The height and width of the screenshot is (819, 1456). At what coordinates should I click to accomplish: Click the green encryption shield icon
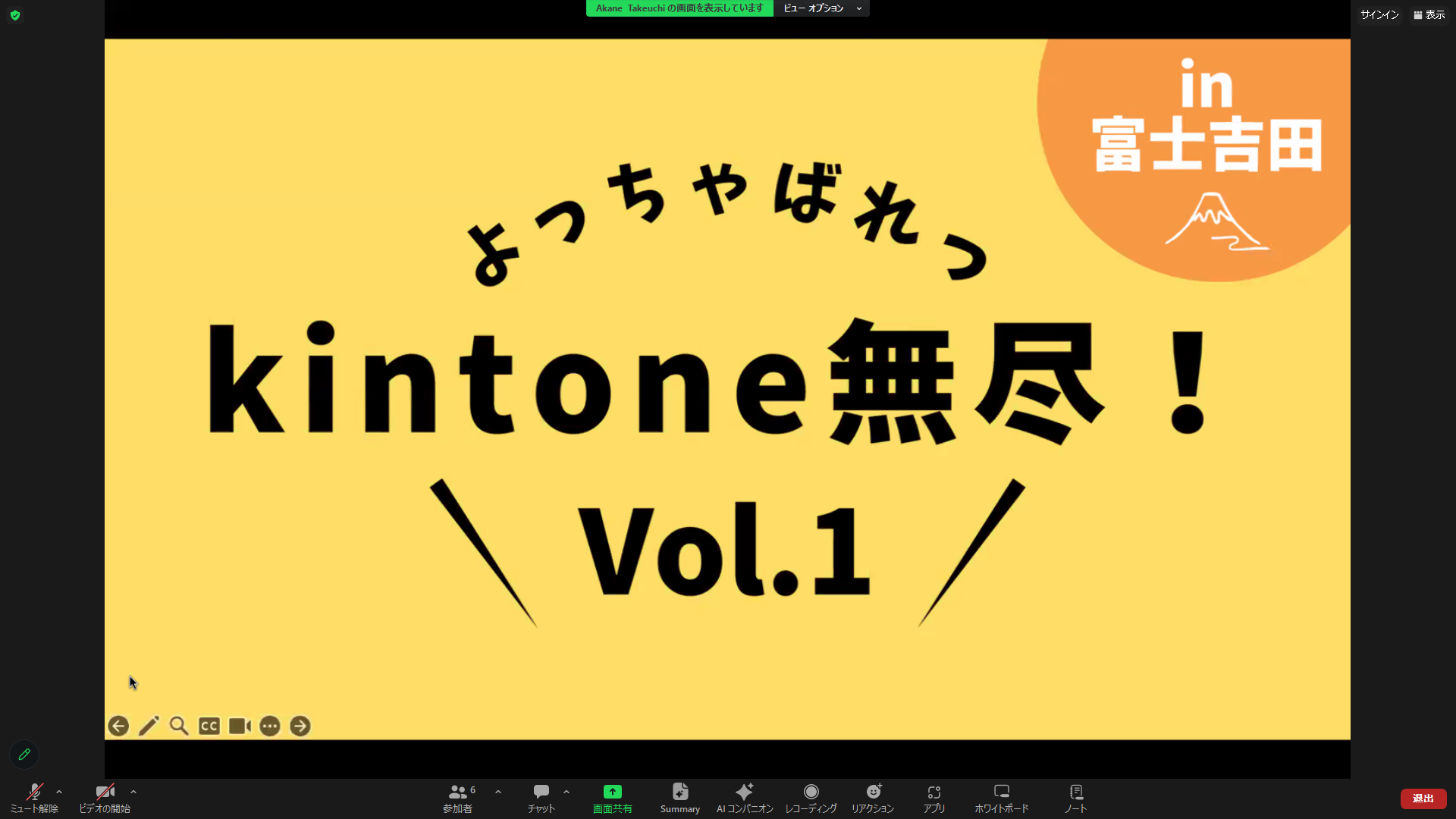click(15, 15)
